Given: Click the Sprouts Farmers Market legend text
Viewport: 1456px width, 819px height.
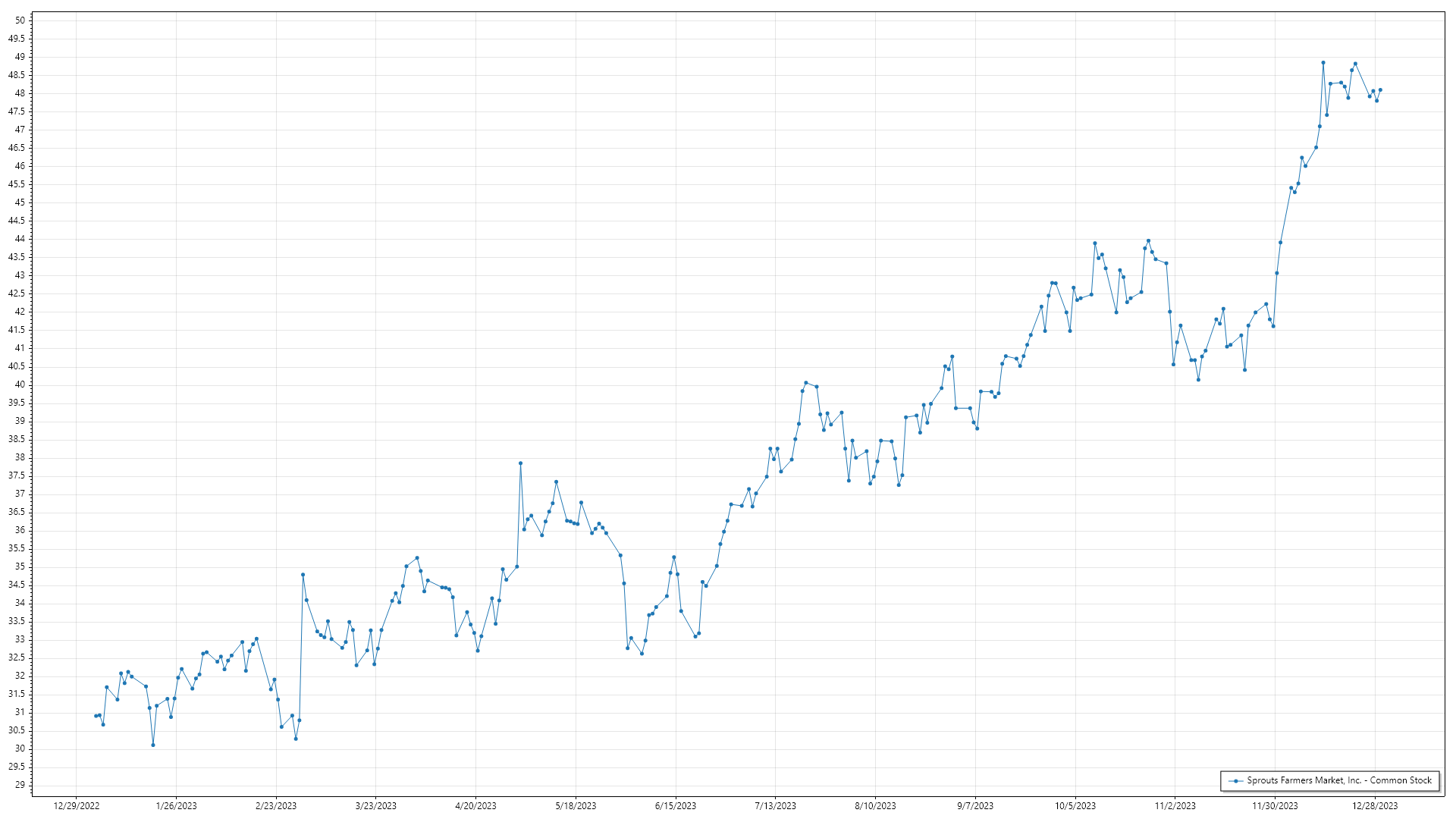Looking at the screenshot, I should 1339,780.
